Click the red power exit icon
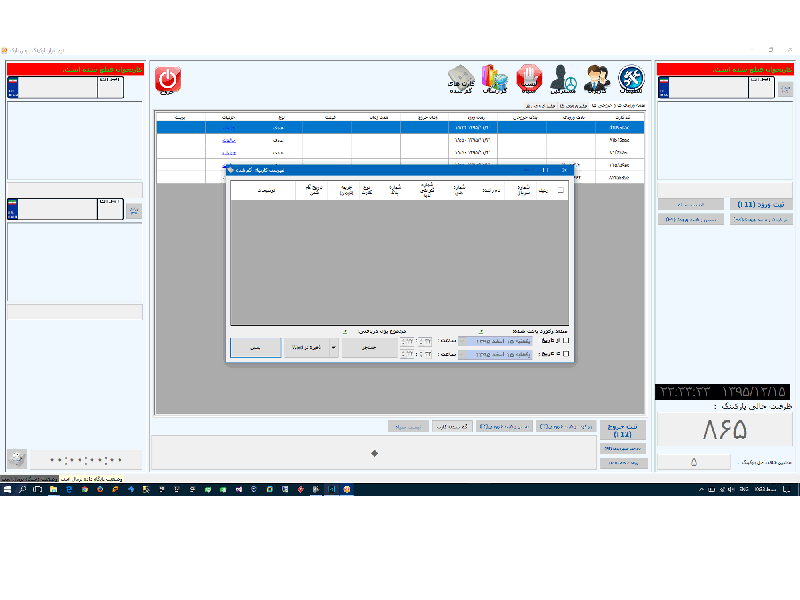Viewport: 800px width, 600px height. (168, 80)
